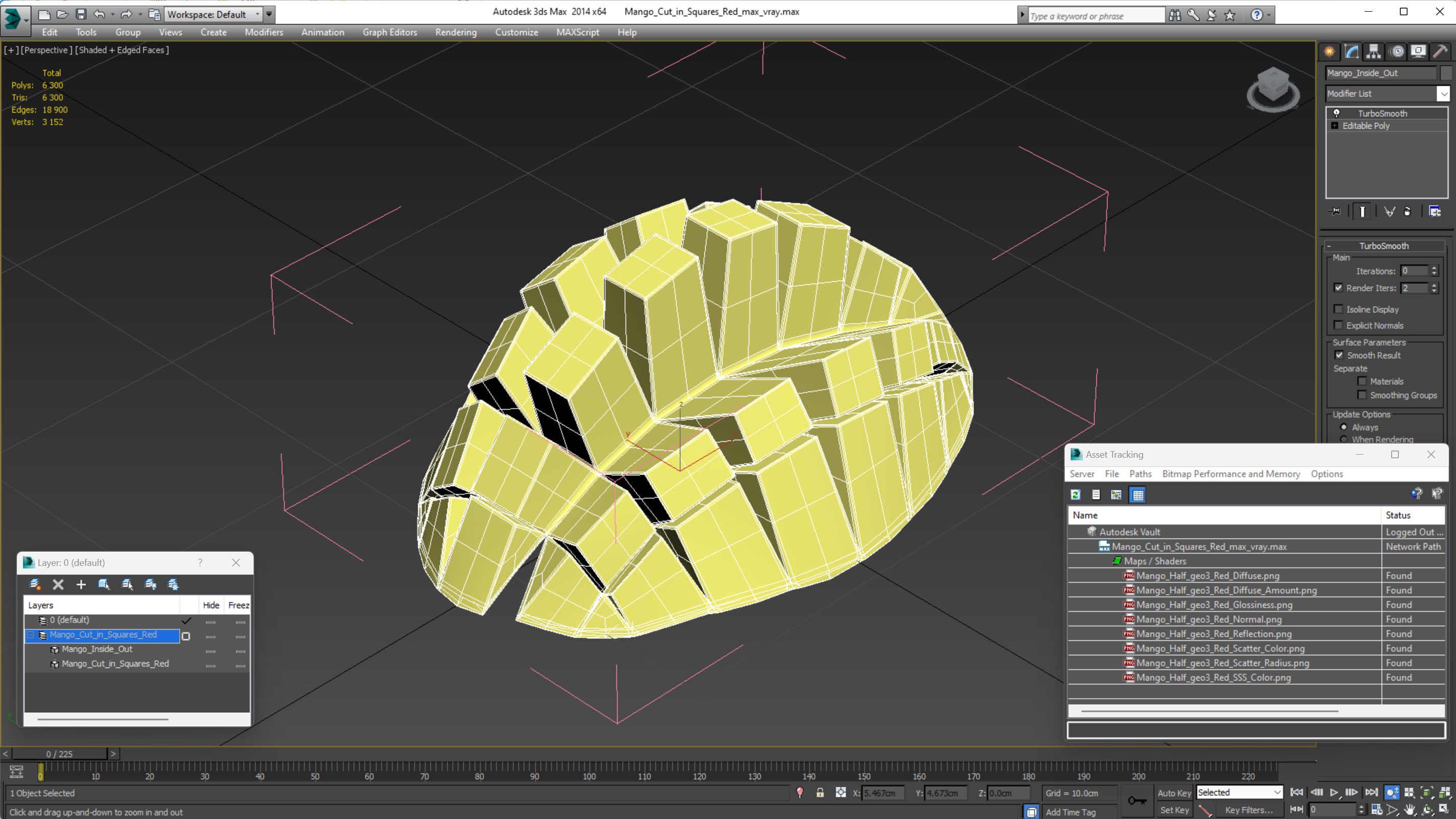The width and height of the screenshot is (1456, 819).
Task: Click Make Unique icon in modifier stack
Action: pyautogui.click(x=1389, y=211)
